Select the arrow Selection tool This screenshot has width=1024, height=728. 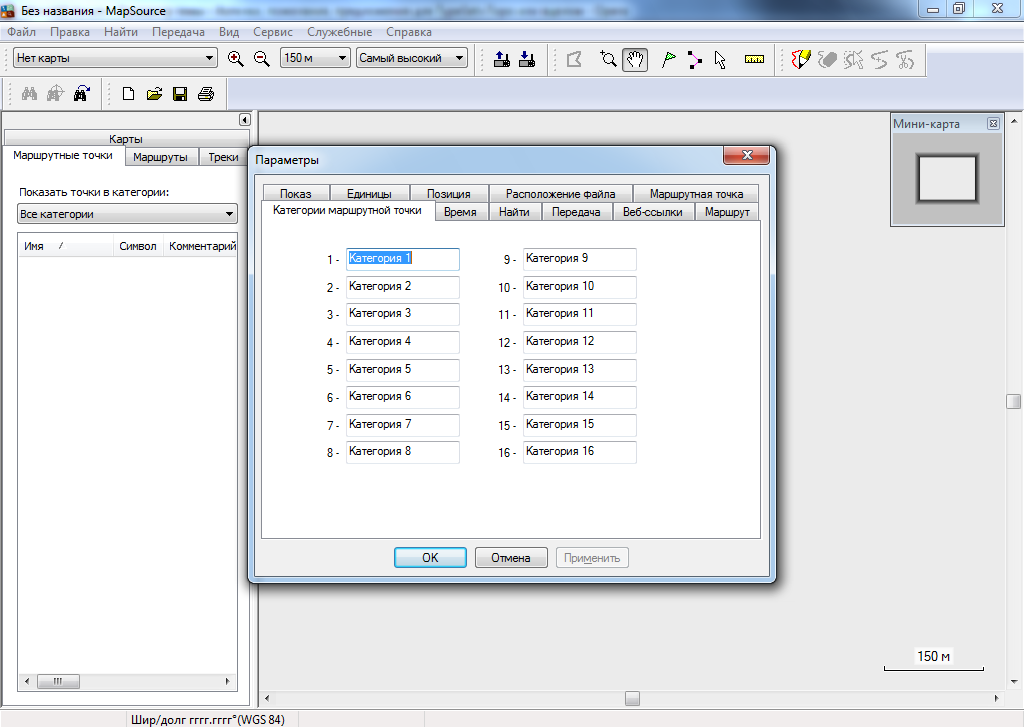(x=719, y=59)
